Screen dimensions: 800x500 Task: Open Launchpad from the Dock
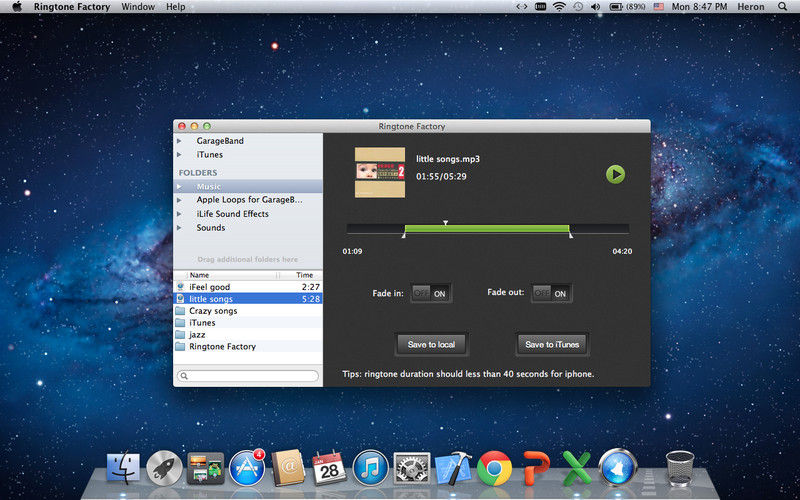164,468
